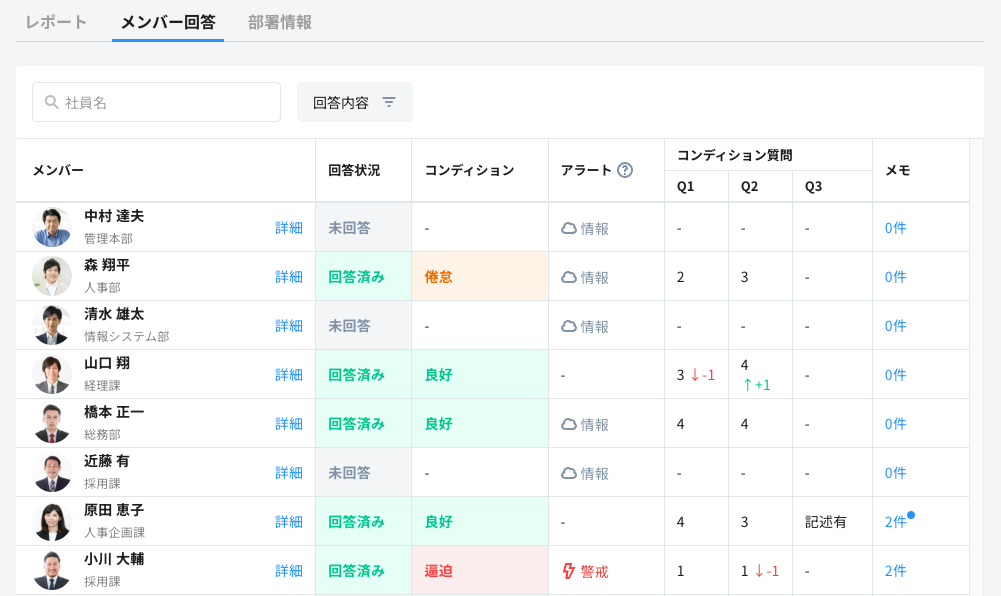Click the notification dot on 原田恵子's memo
This screenshot has width=1001, height=596.
909,513
